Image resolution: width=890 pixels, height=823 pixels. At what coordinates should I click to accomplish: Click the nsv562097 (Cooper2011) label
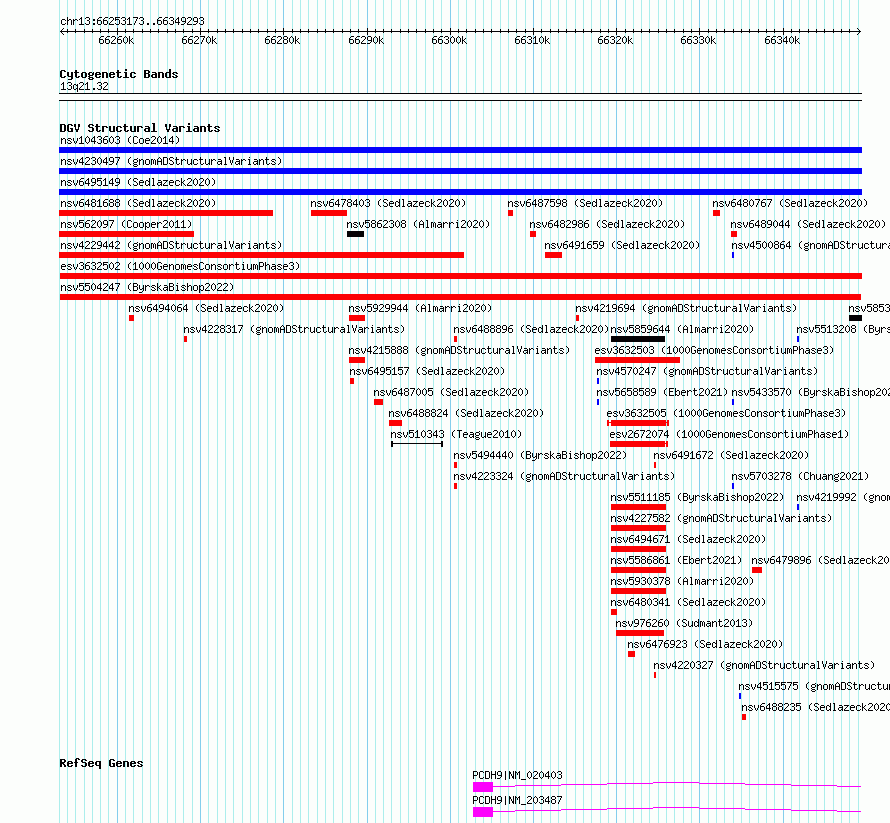tap(126, 224)
